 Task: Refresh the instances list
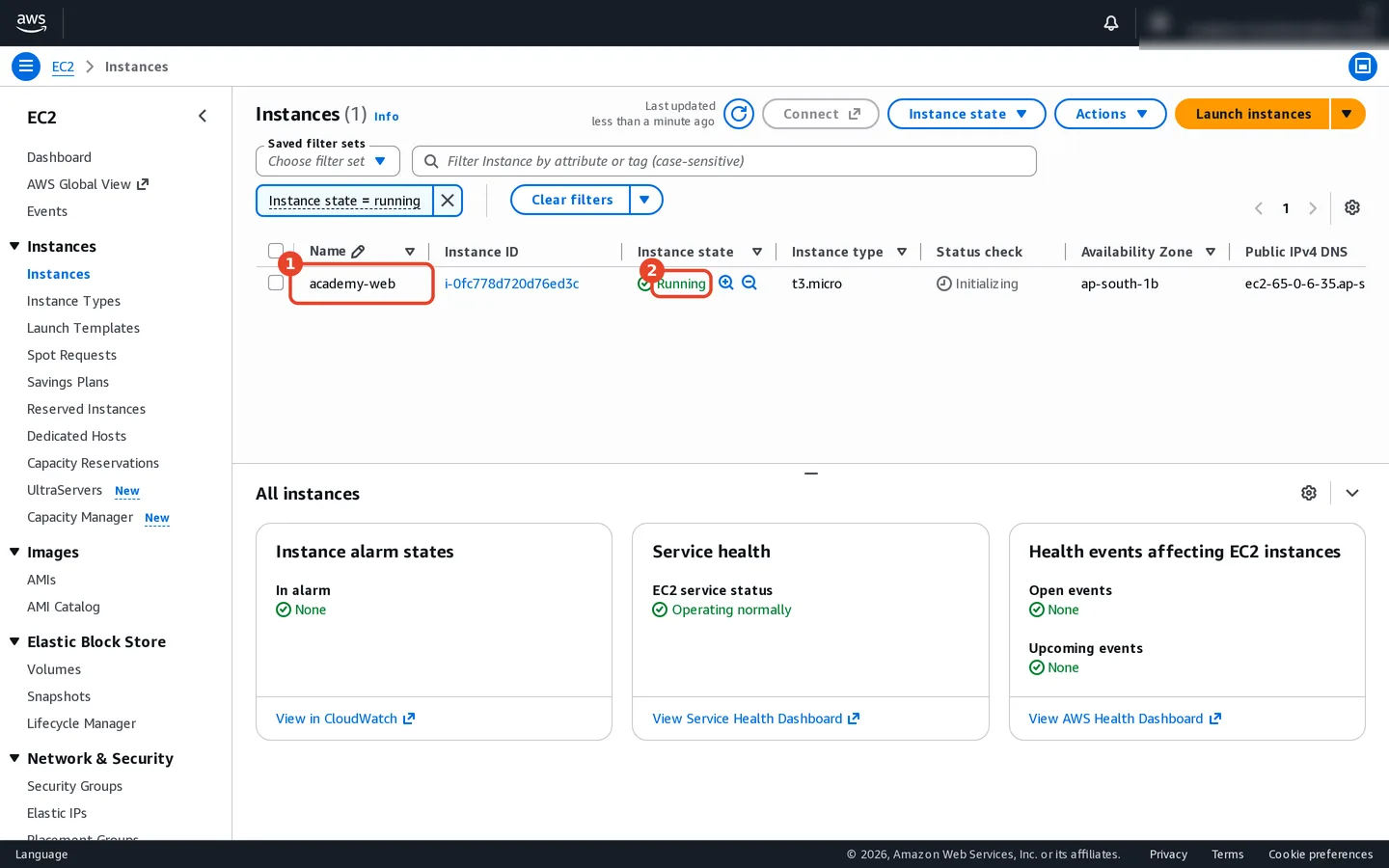739,114
